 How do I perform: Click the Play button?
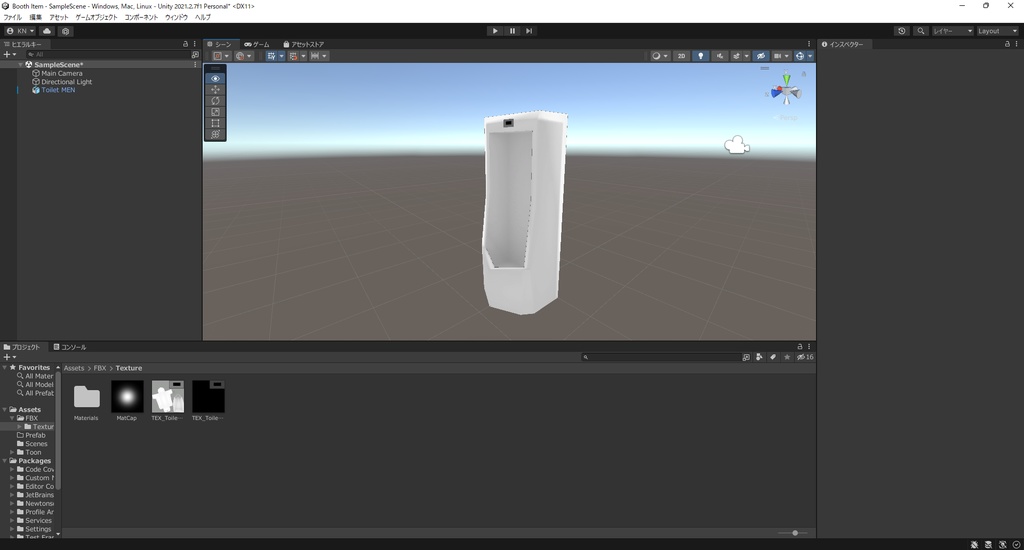(495, 31)
